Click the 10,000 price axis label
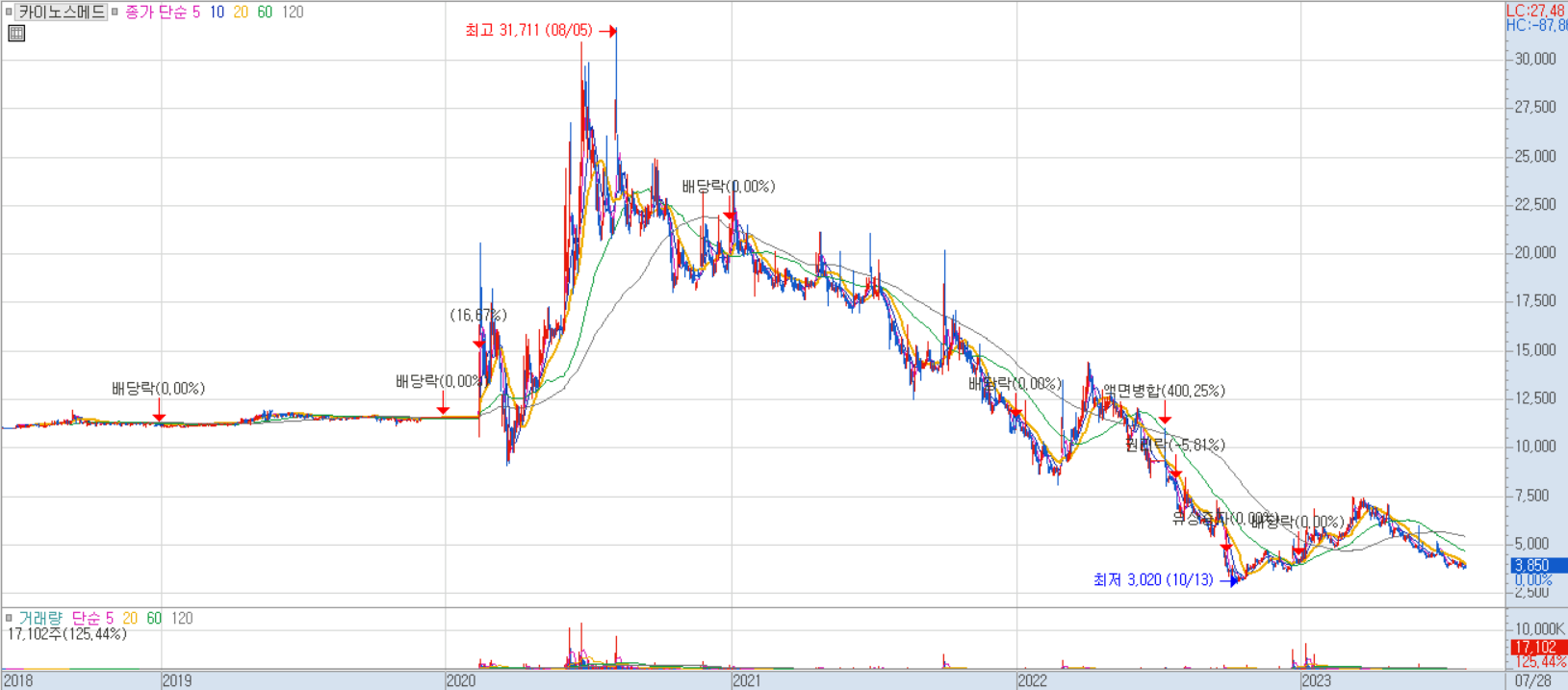1568x690 pixels. (x=1535, y=446)
